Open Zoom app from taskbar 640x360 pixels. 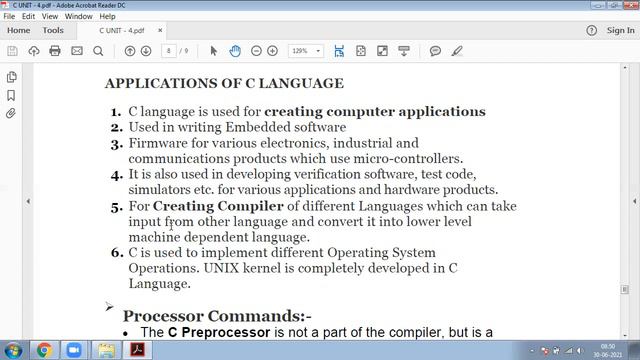pyautogui.click(x=74, y=350)
